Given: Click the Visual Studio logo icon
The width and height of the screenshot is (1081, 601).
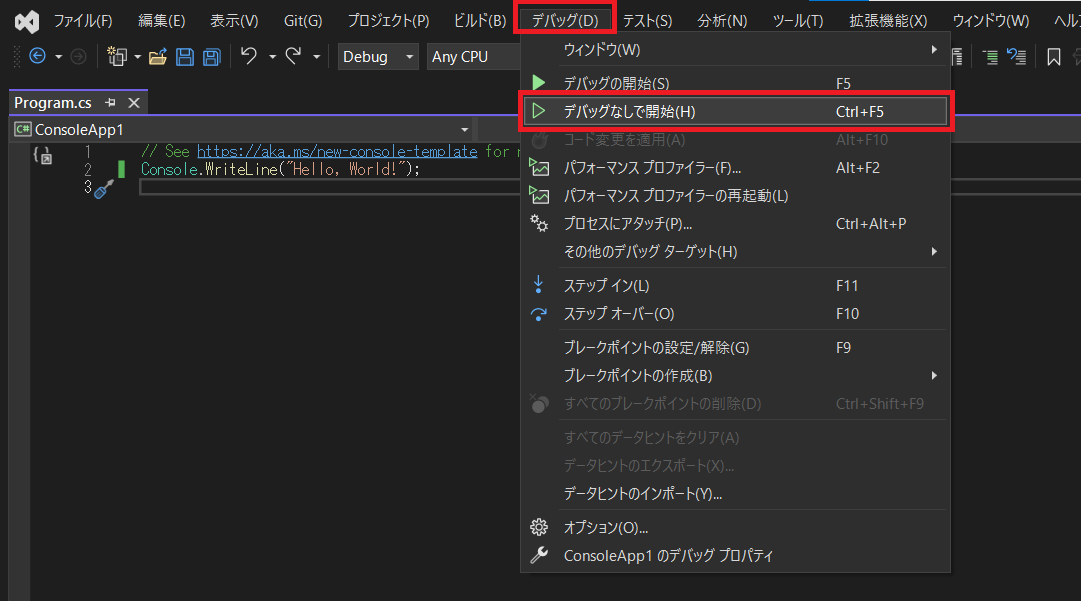Looking at the screenshot, I should tap(26, 20).
